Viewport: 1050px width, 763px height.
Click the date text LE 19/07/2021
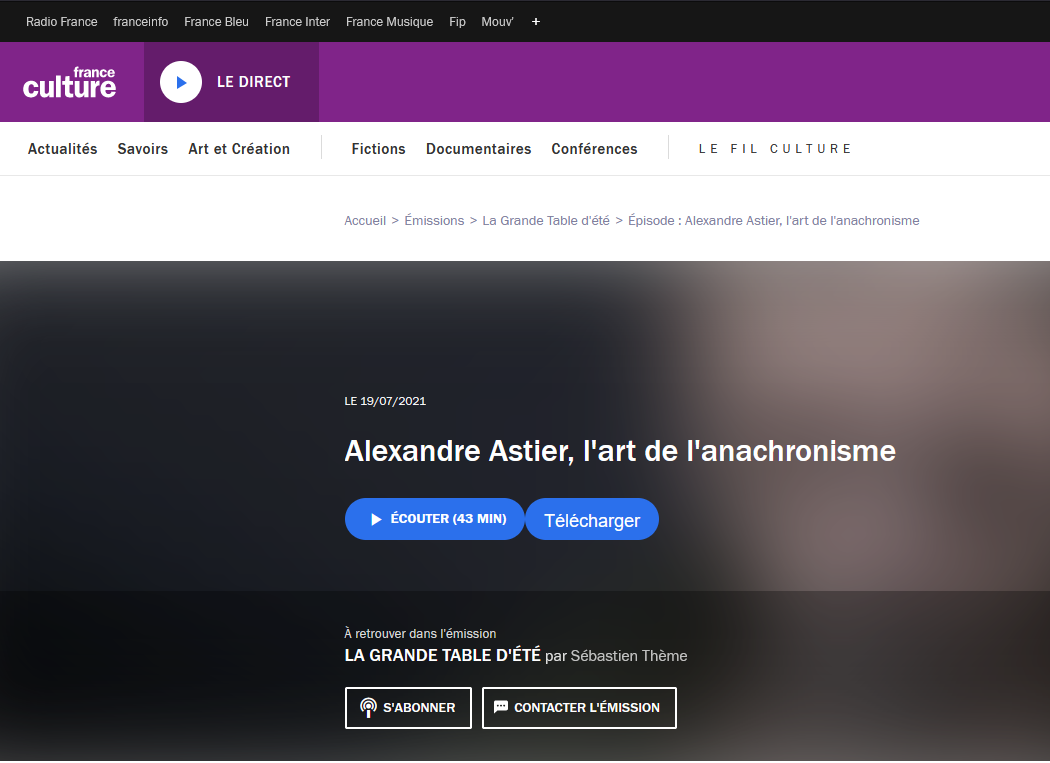(x=385, y=401)
